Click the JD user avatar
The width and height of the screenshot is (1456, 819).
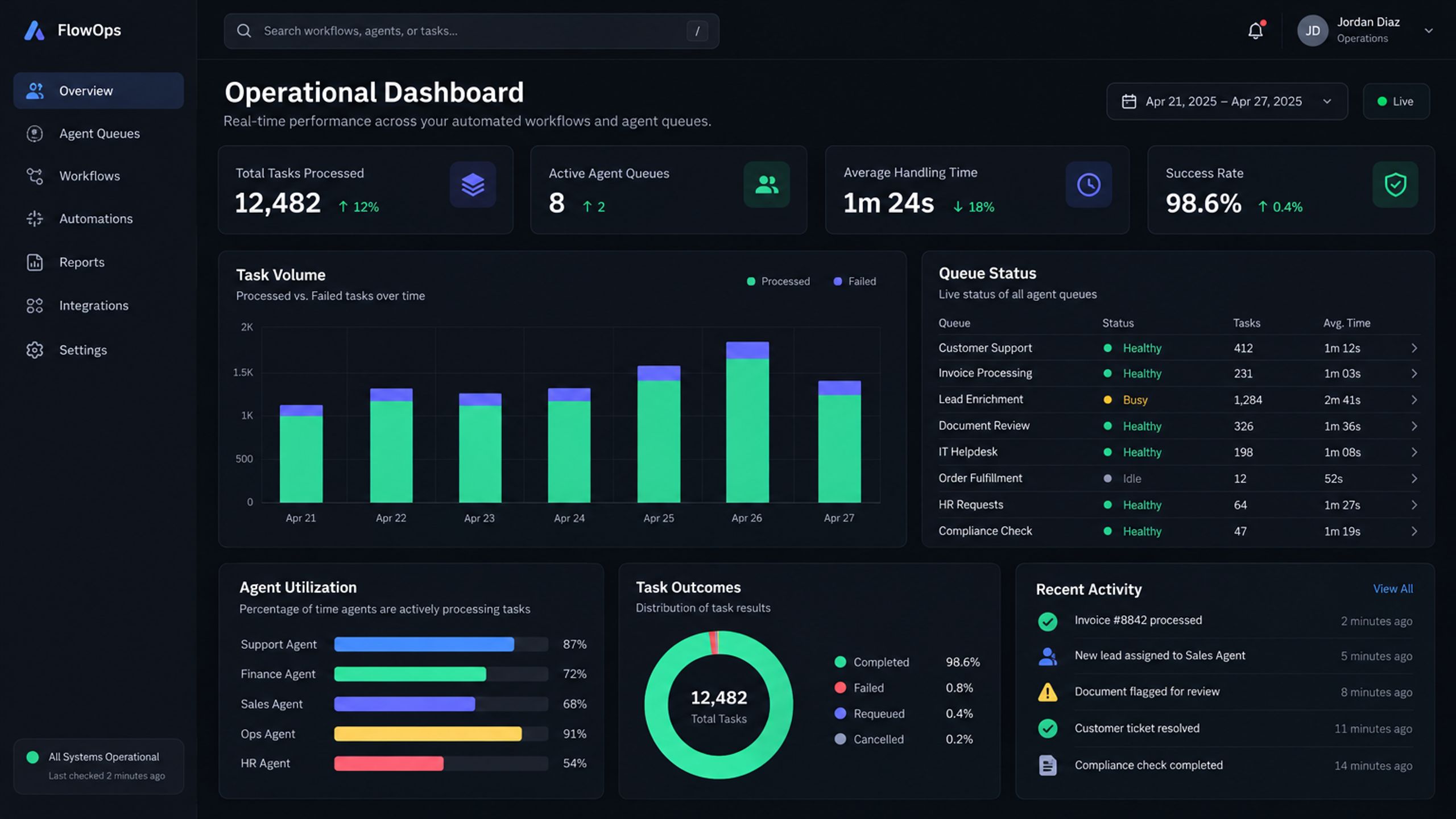[x=1313, y=30]
